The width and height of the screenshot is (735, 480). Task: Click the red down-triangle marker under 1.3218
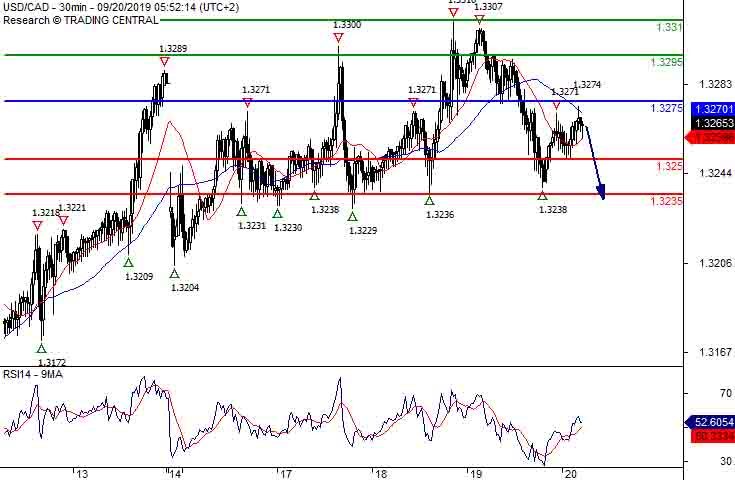[x=38, y=226]
